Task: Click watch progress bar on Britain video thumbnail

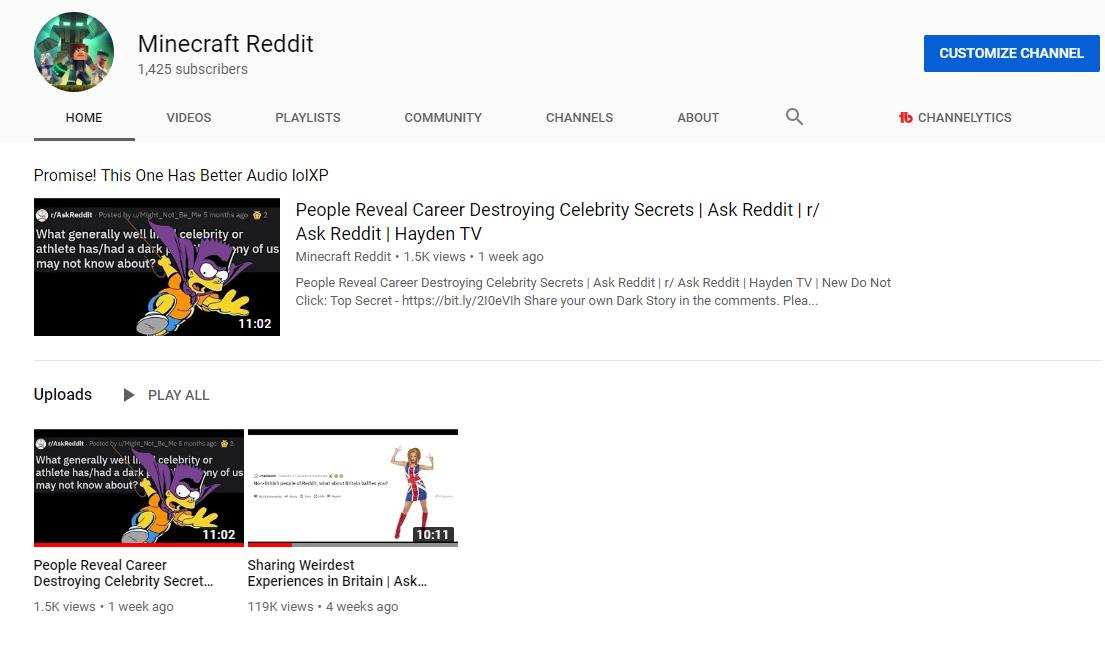Action: coord(353,544)
